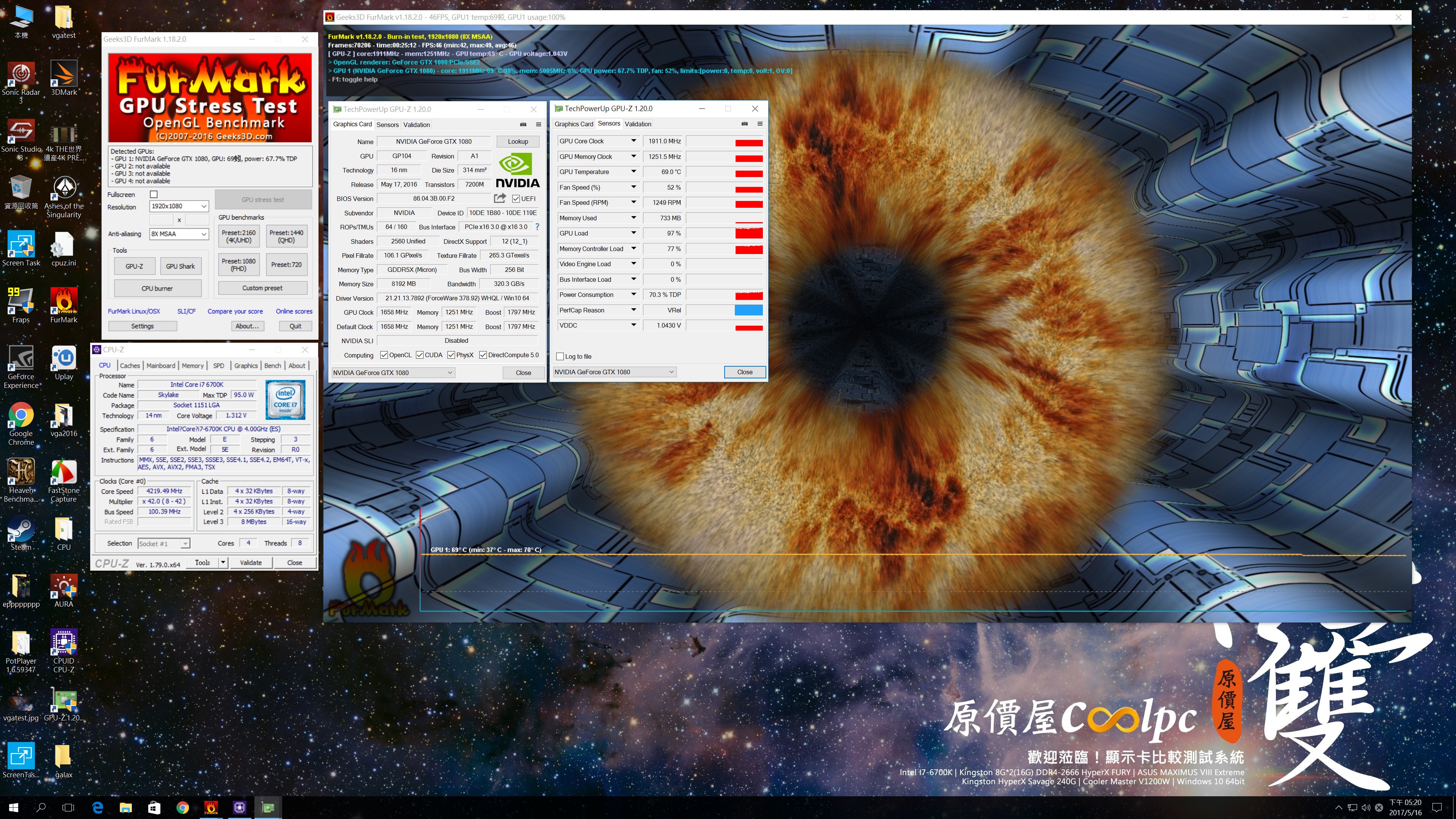Click the camera icon in GPU-Z Graphics Card window
Viewport: 1456px width, 819px height.
point(523,124)
